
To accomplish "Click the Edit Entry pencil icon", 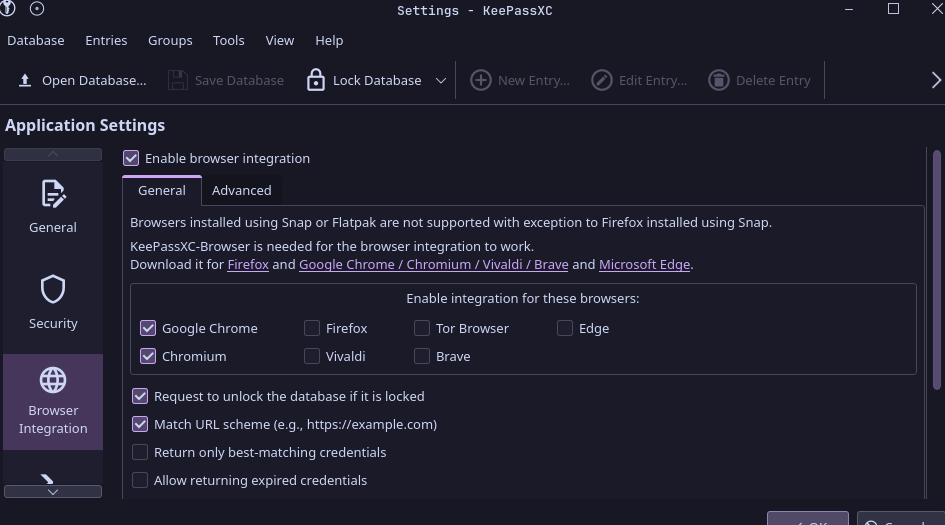I will 601,80.
